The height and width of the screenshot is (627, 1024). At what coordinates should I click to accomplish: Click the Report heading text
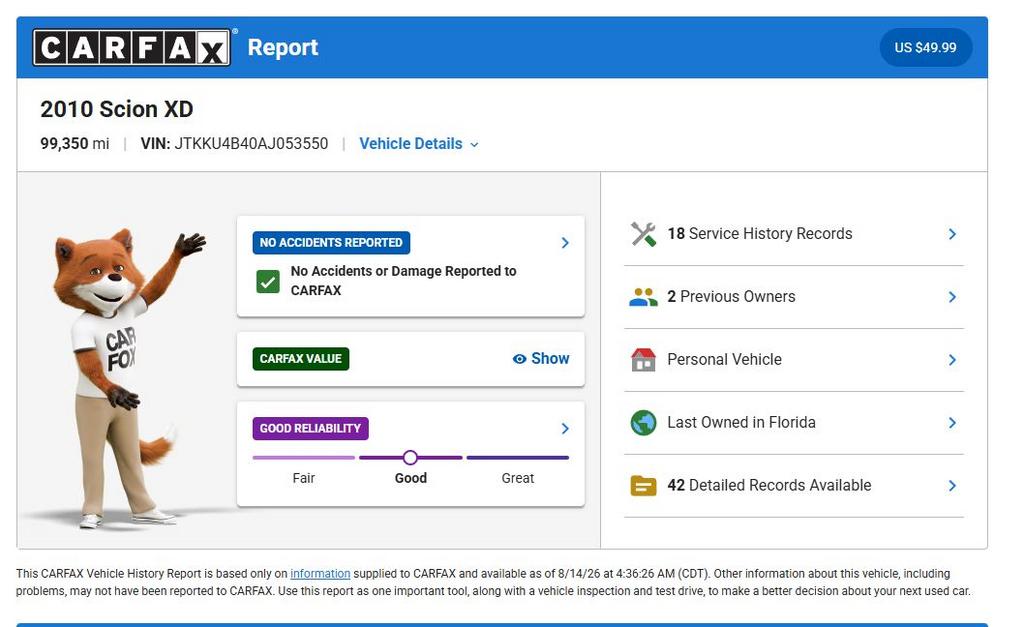pyautogui.click(x=283, y=47)
